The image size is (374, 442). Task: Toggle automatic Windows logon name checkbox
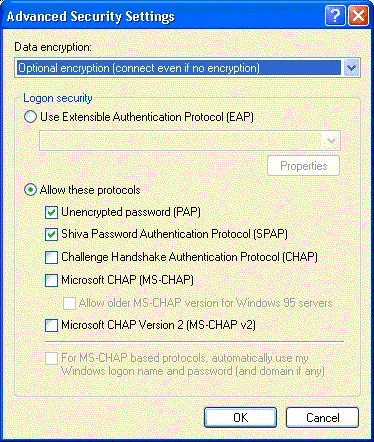pyautogui.click(x=51, y=359)
